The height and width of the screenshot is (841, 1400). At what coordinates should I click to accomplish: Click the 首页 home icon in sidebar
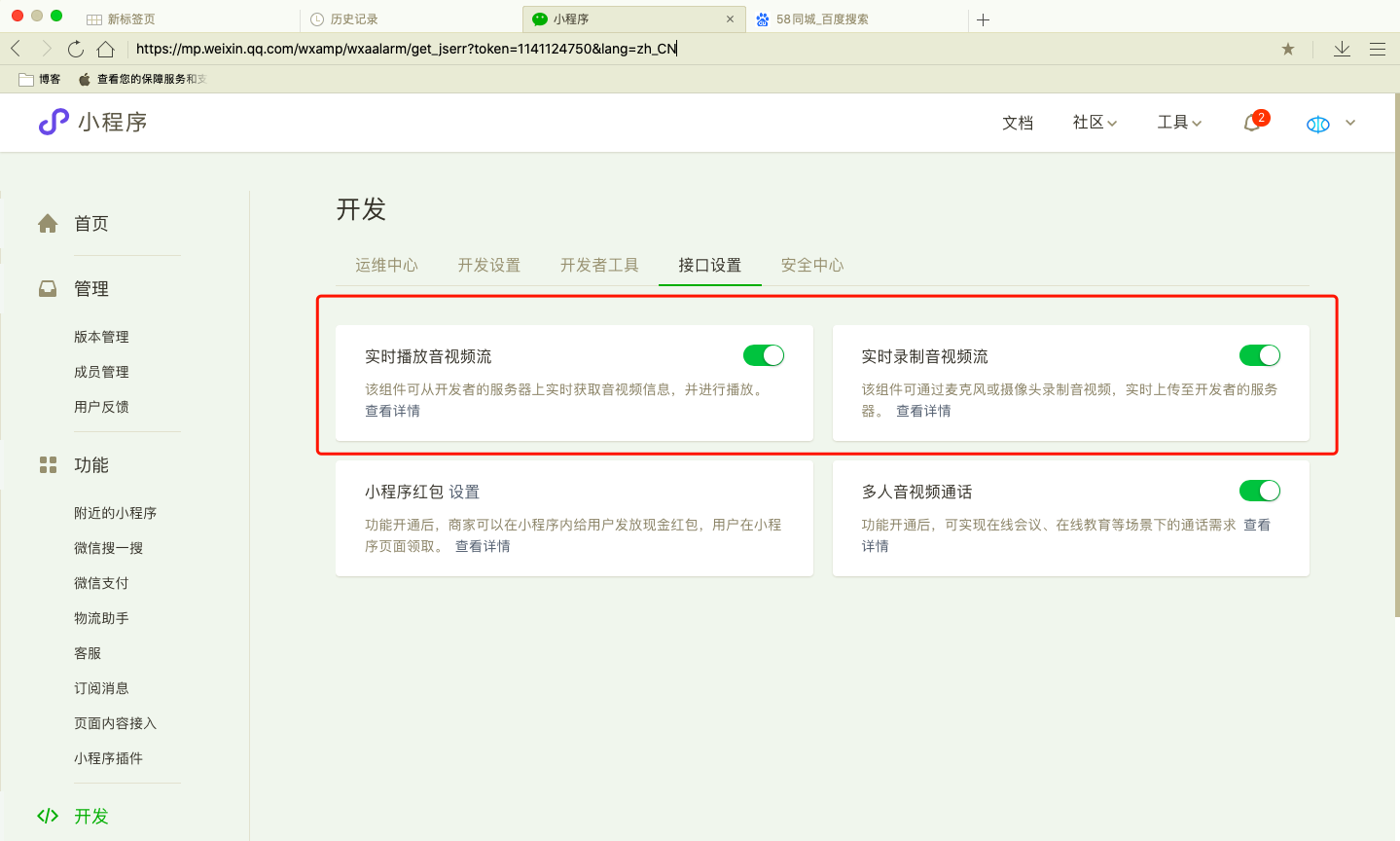48,223
